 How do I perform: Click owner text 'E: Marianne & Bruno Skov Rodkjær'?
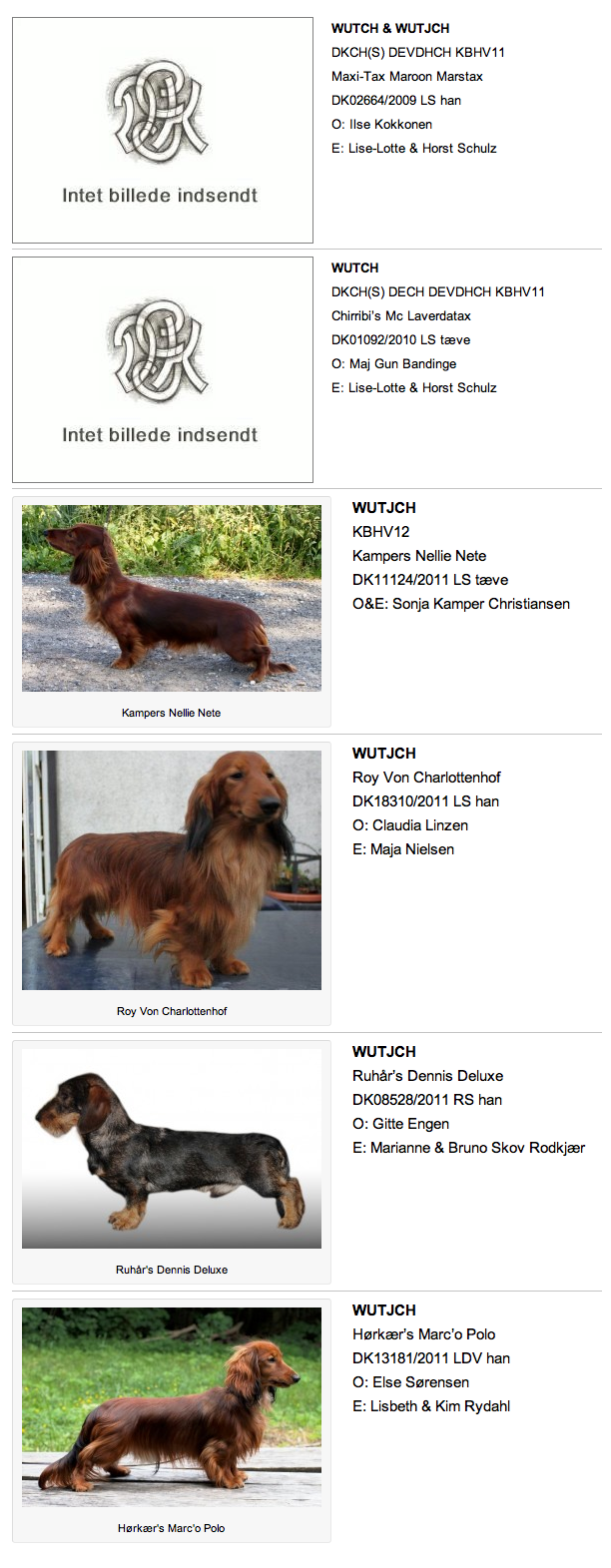coord(469,1148)
